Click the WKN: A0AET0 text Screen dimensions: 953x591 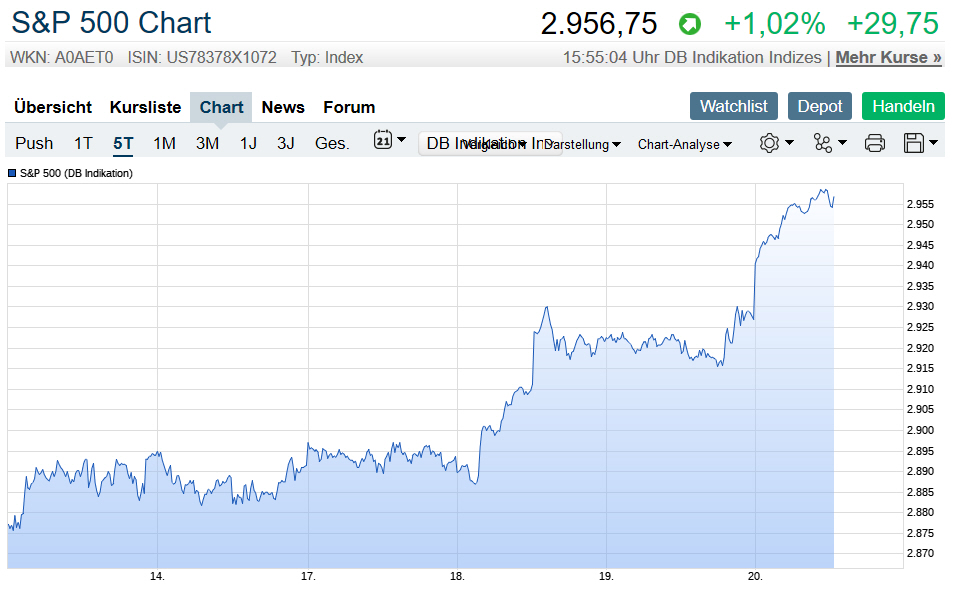click(x=62, y=58)
